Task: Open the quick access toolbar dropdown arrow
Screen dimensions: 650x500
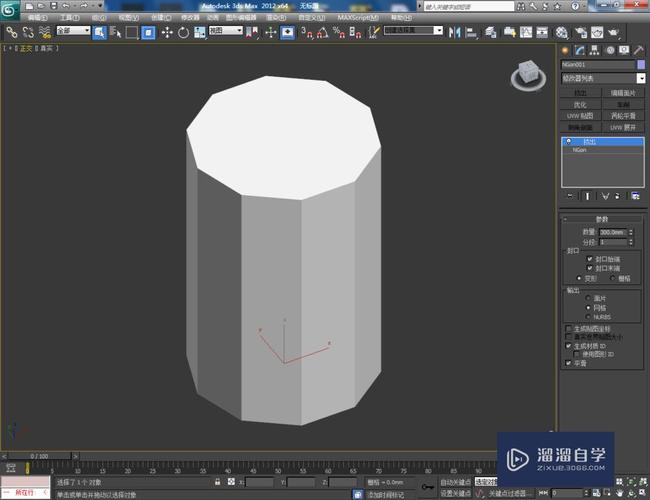Action: coord(100,6)
